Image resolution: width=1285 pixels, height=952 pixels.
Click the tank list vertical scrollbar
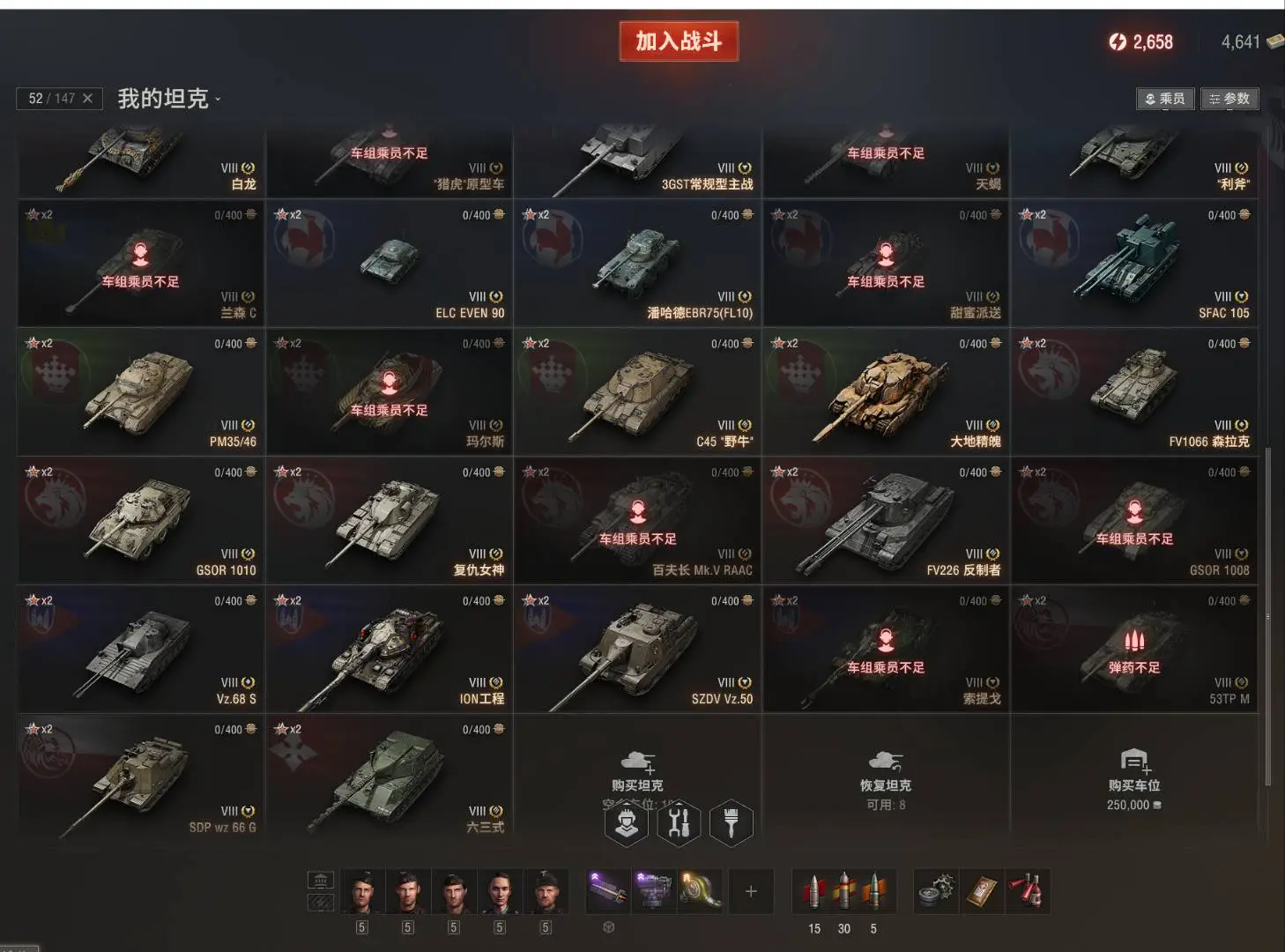1268,617
